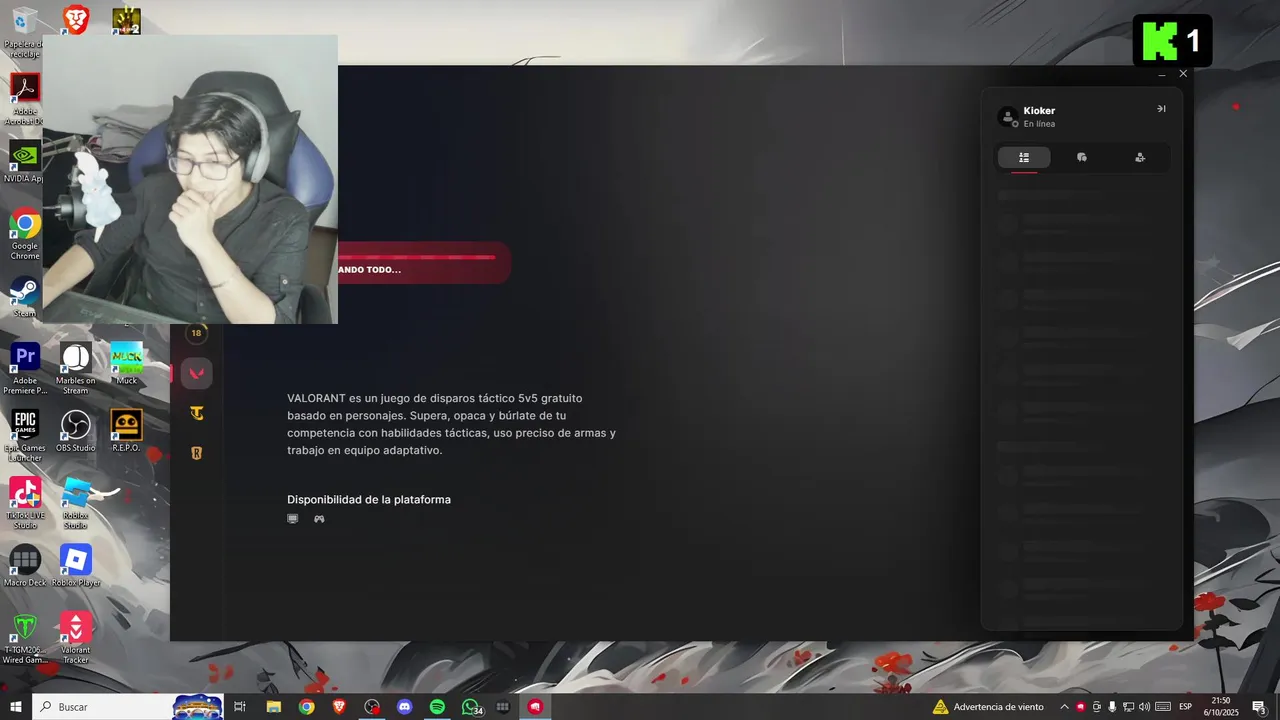Open the add friend tab in social panel

pos(1140,157)
